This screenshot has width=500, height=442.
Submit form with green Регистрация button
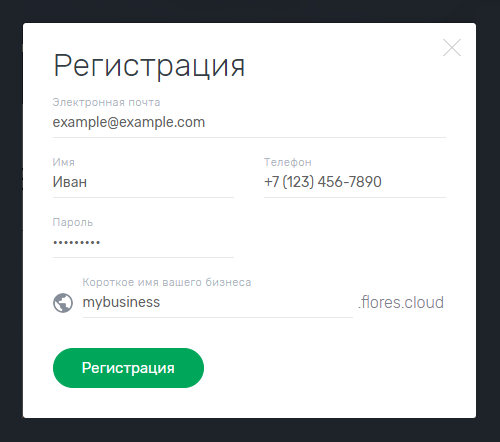tap(128, 368)
